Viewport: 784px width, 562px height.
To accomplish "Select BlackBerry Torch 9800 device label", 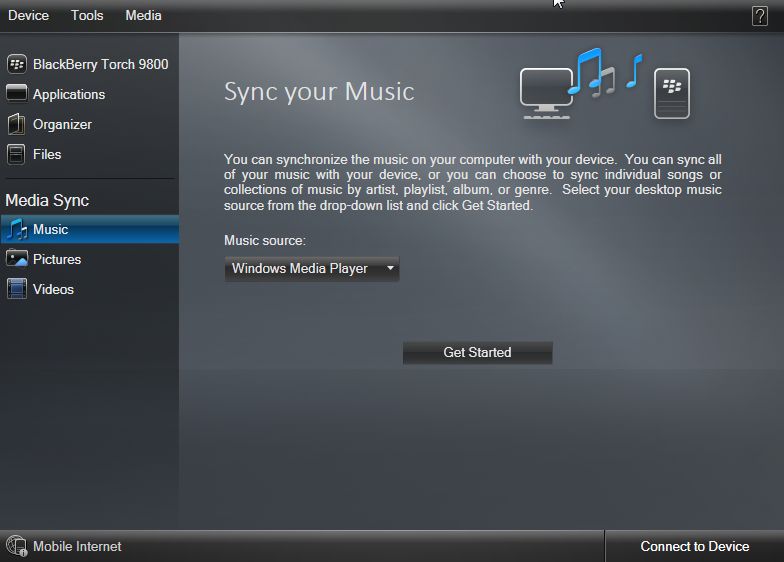I will [x=100, y=64].
